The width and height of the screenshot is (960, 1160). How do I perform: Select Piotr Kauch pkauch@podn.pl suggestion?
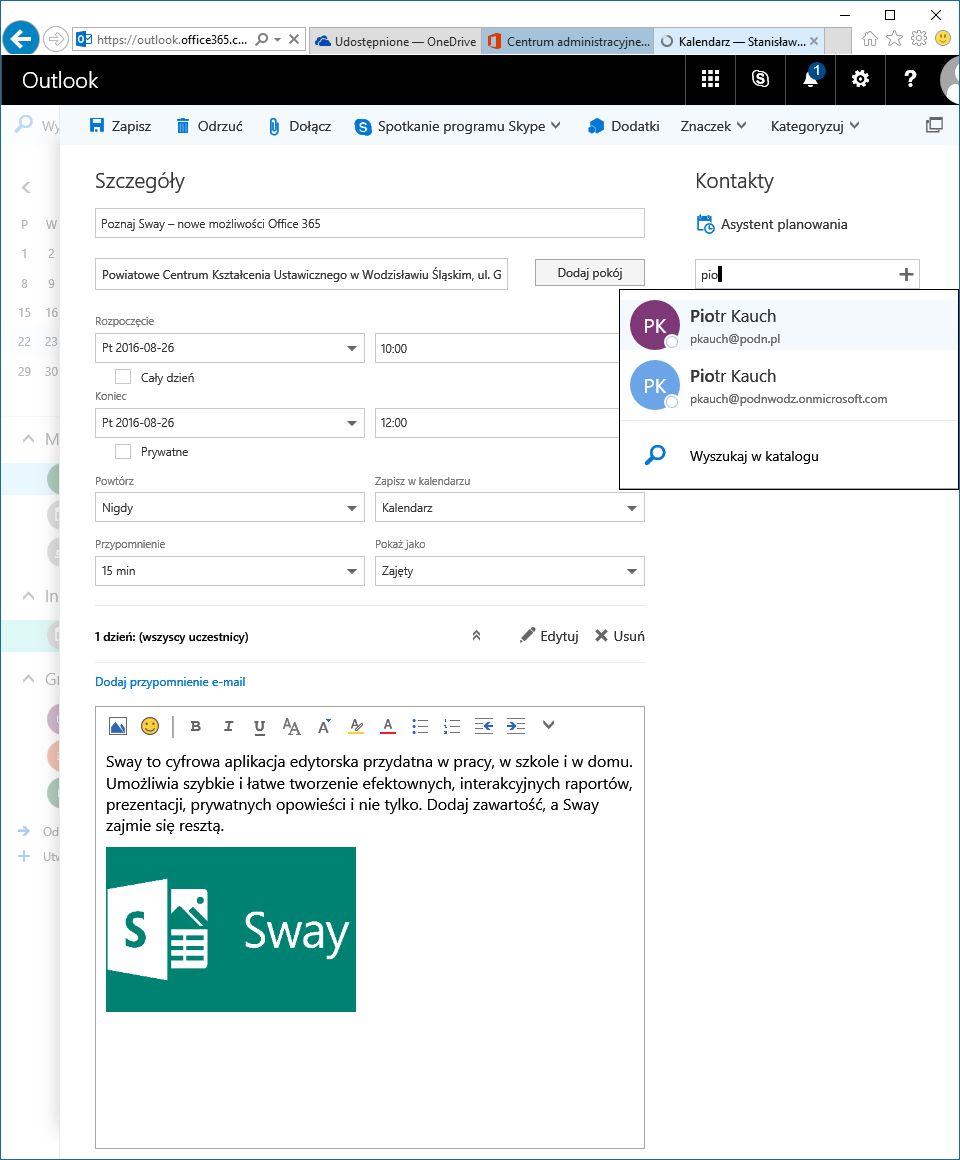pyautogui.click(x=788, y=326)
